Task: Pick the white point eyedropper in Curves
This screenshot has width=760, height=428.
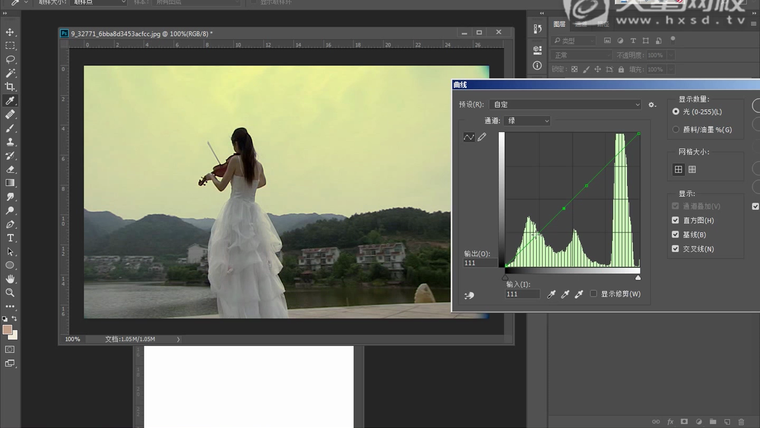Action: click(578, 294)
